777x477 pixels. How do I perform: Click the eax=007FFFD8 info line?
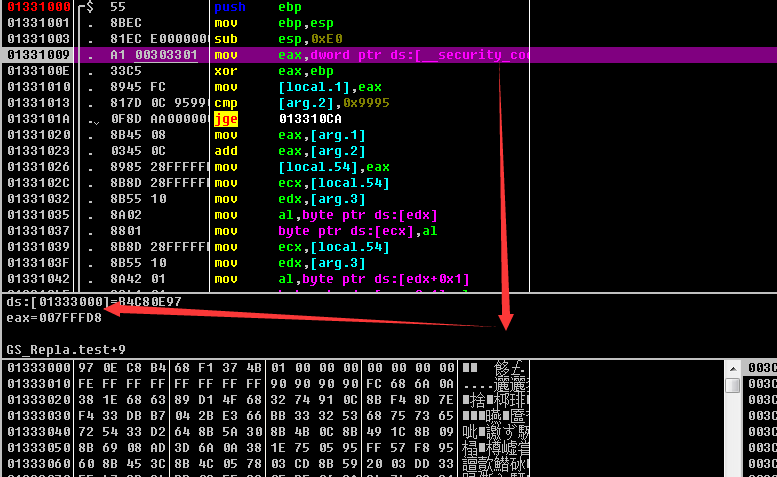(54, 317)
